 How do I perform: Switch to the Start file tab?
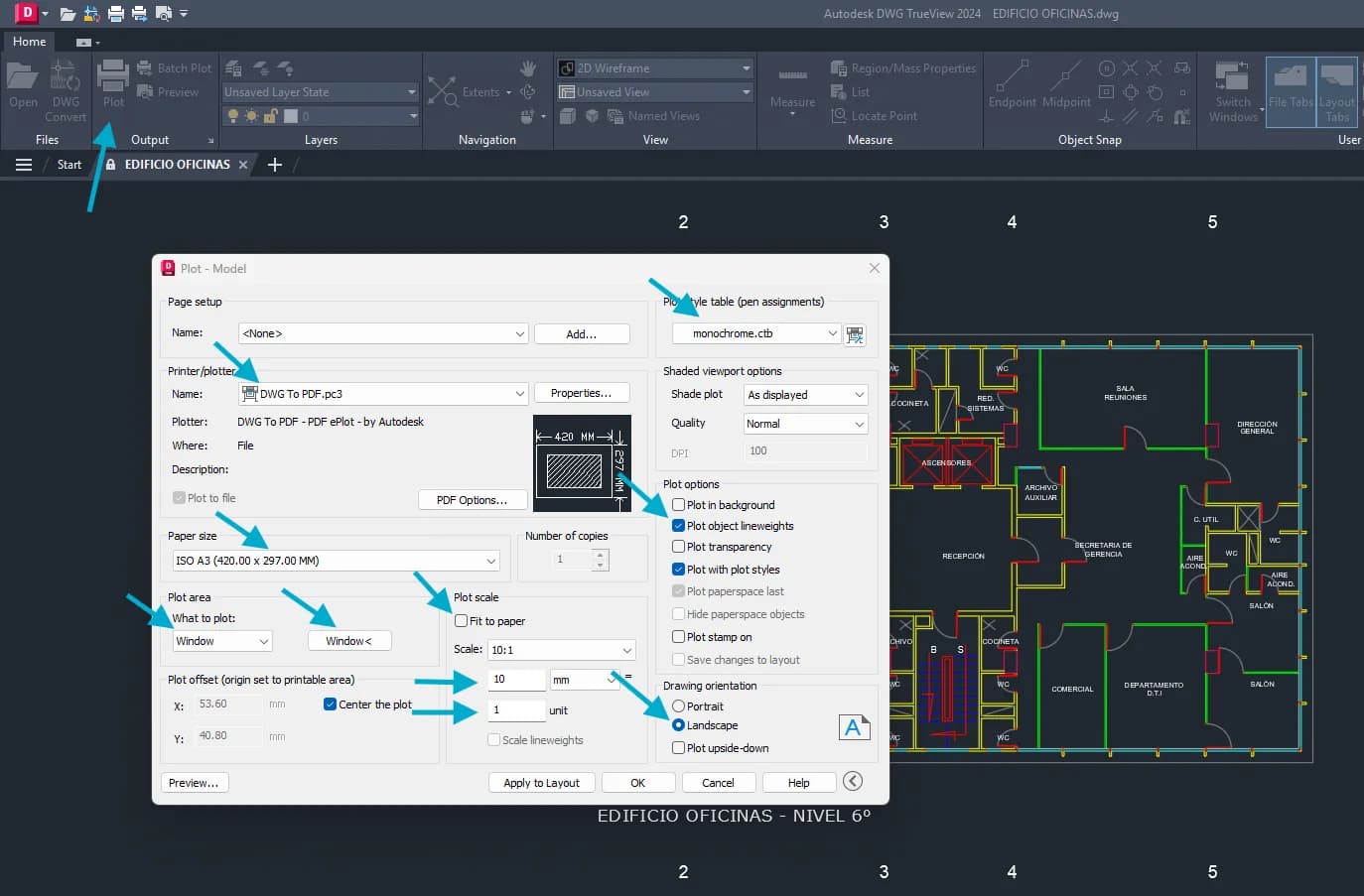[x=69, y=165]
